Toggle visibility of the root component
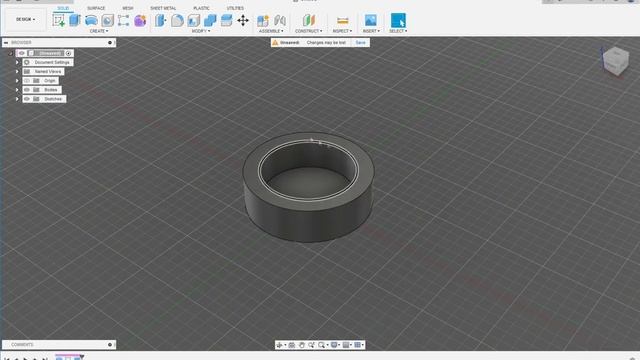Viewport: 640px width, 360px height. (x=22, y=53)
